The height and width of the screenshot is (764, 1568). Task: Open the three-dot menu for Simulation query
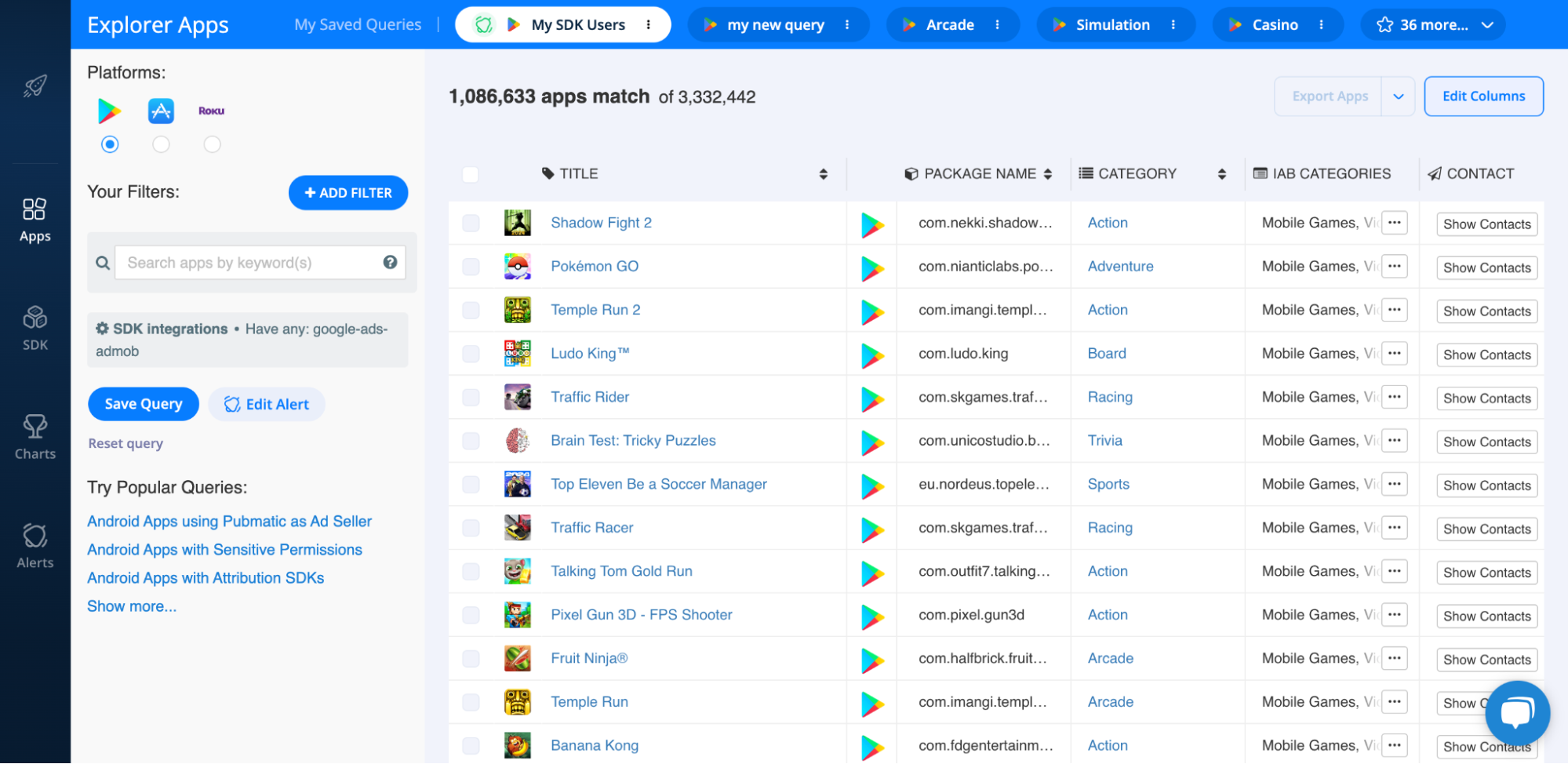point(1173,25)
